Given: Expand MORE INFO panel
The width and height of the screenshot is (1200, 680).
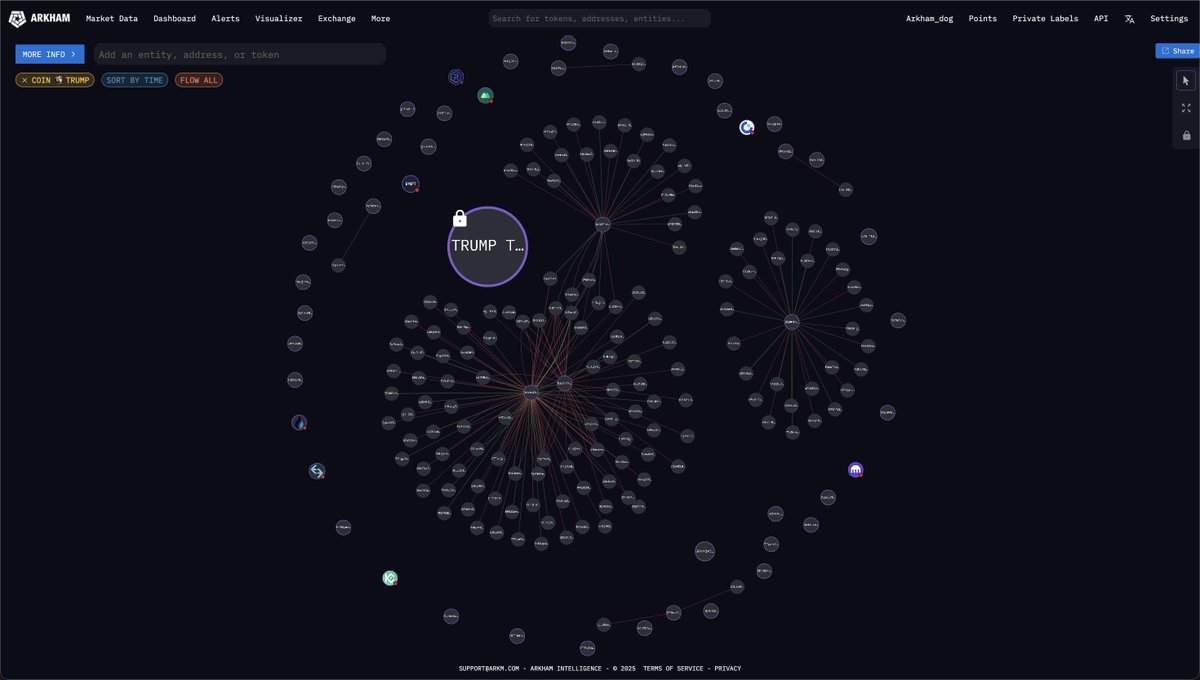Looking at the screenshot, I should (50, 54).
